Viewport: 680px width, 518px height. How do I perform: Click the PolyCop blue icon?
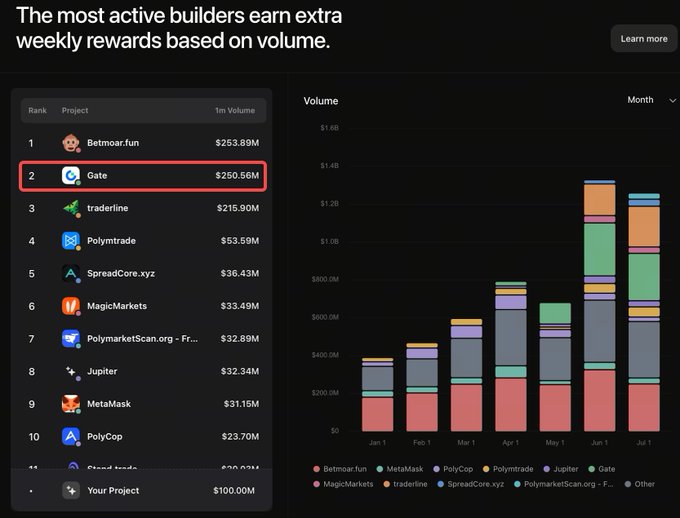71,436
